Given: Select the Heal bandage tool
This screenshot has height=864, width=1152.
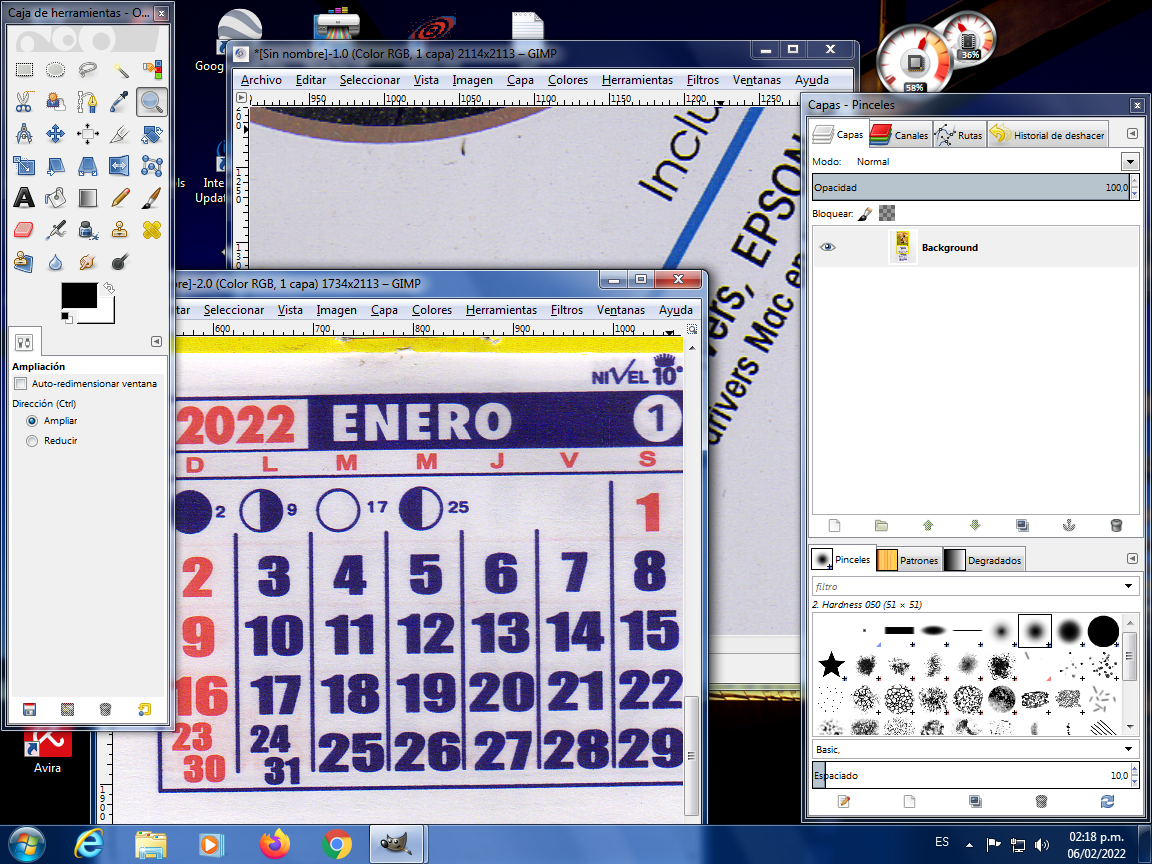Looking at the screenshot, I should (151, 230).
